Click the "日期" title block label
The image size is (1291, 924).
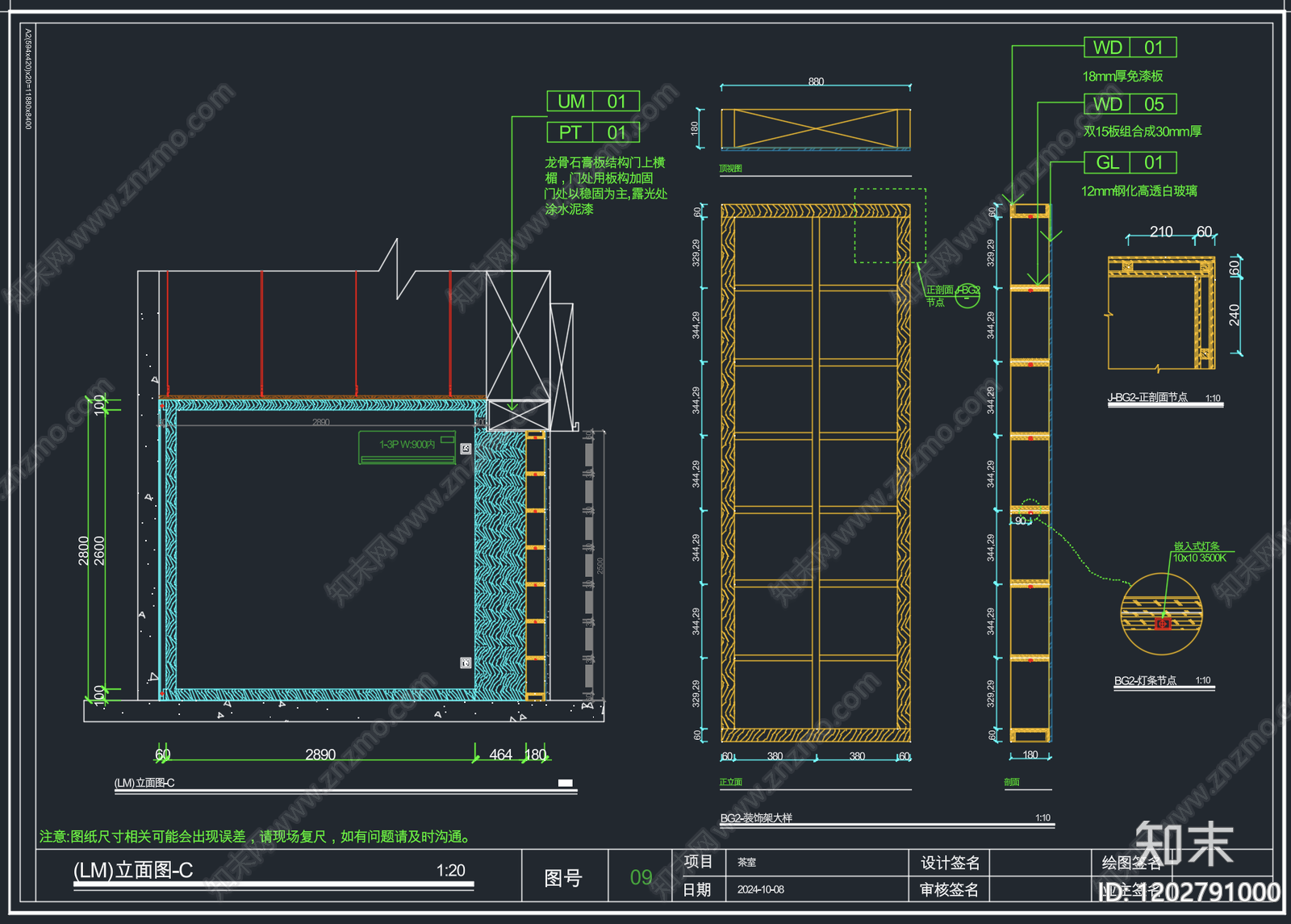[697, 889]
